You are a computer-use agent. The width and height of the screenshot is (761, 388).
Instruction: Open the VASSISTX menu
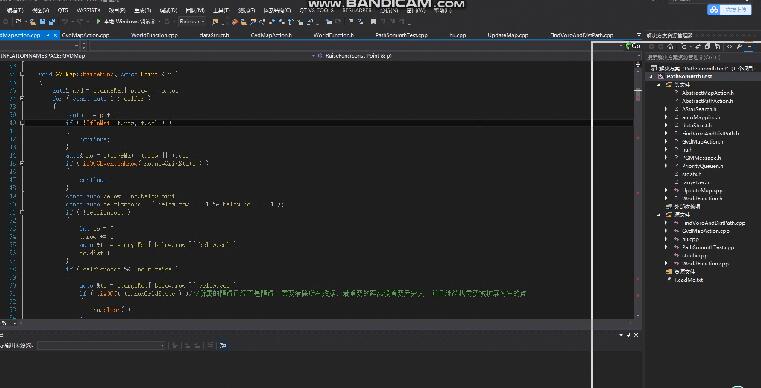pyautogui.click(x=88, y=10)
